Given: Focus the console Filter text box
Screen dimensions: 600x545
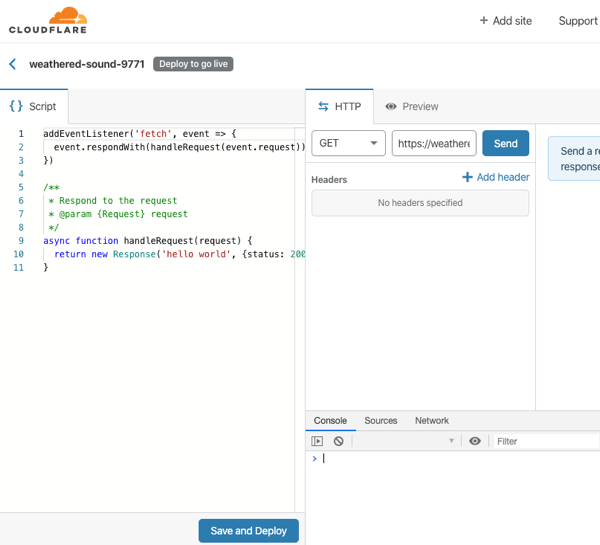Looking at the screenshot, I should [545, 441].
